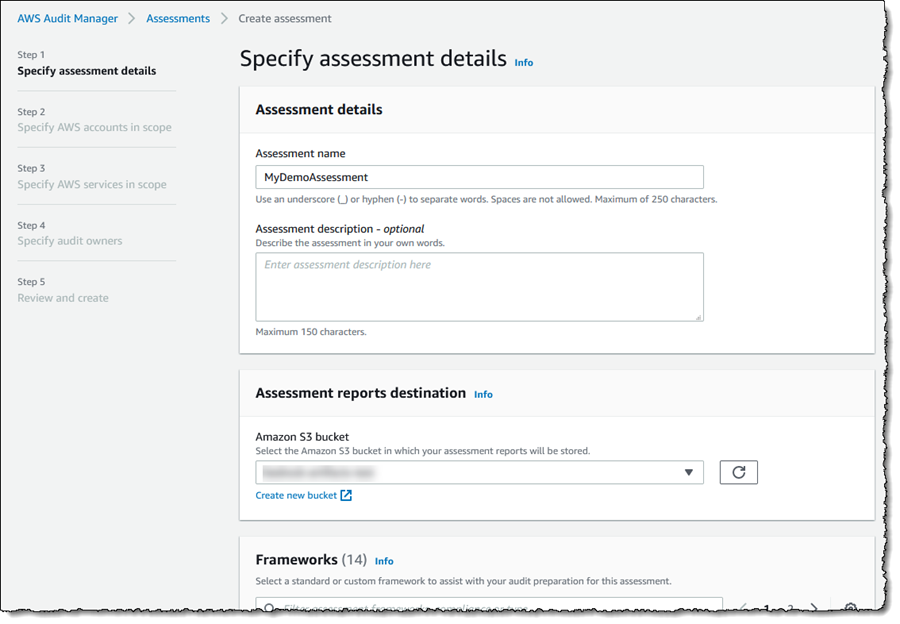Click the breadcrumb chevron after Assessments

224,18
